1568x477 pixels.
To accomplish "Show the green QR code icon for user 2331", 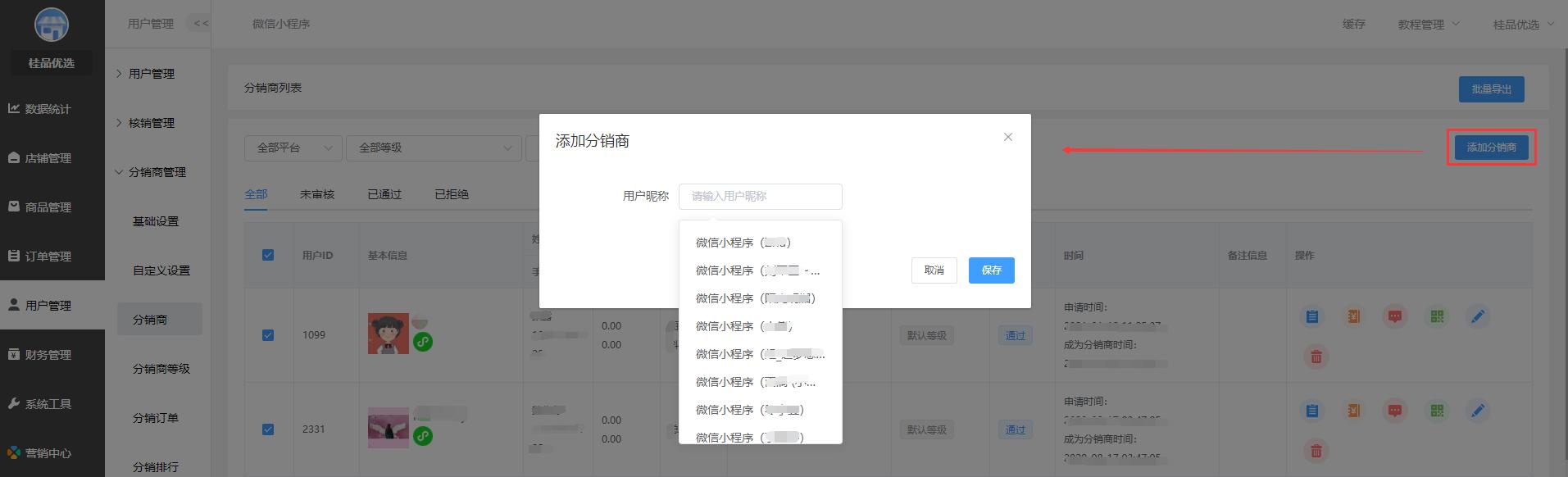I will [1437, 411].
